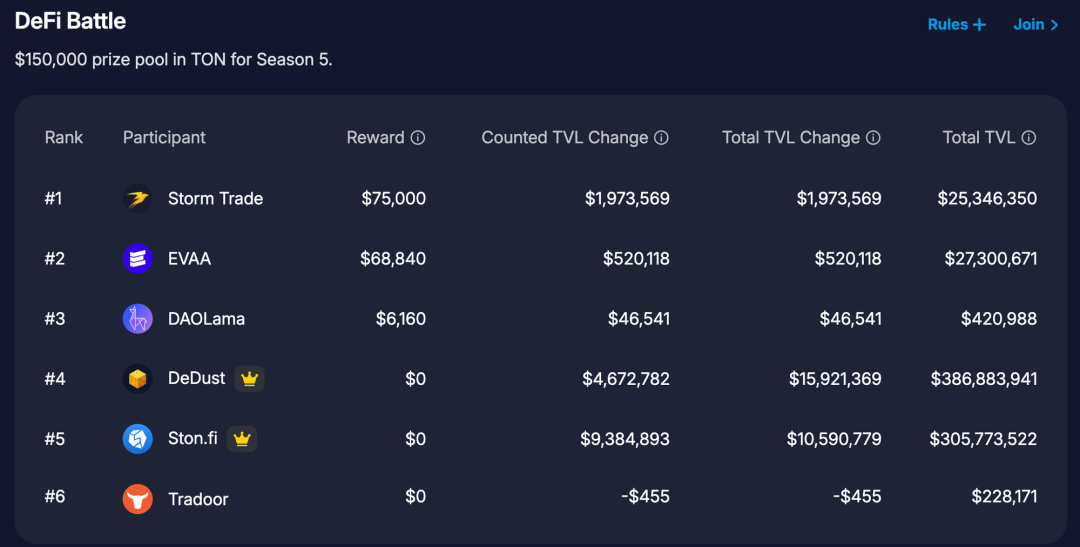Click the Total TVL Change info icon
The width and height of the screenshot is (1080, 547).
(873, 138)
